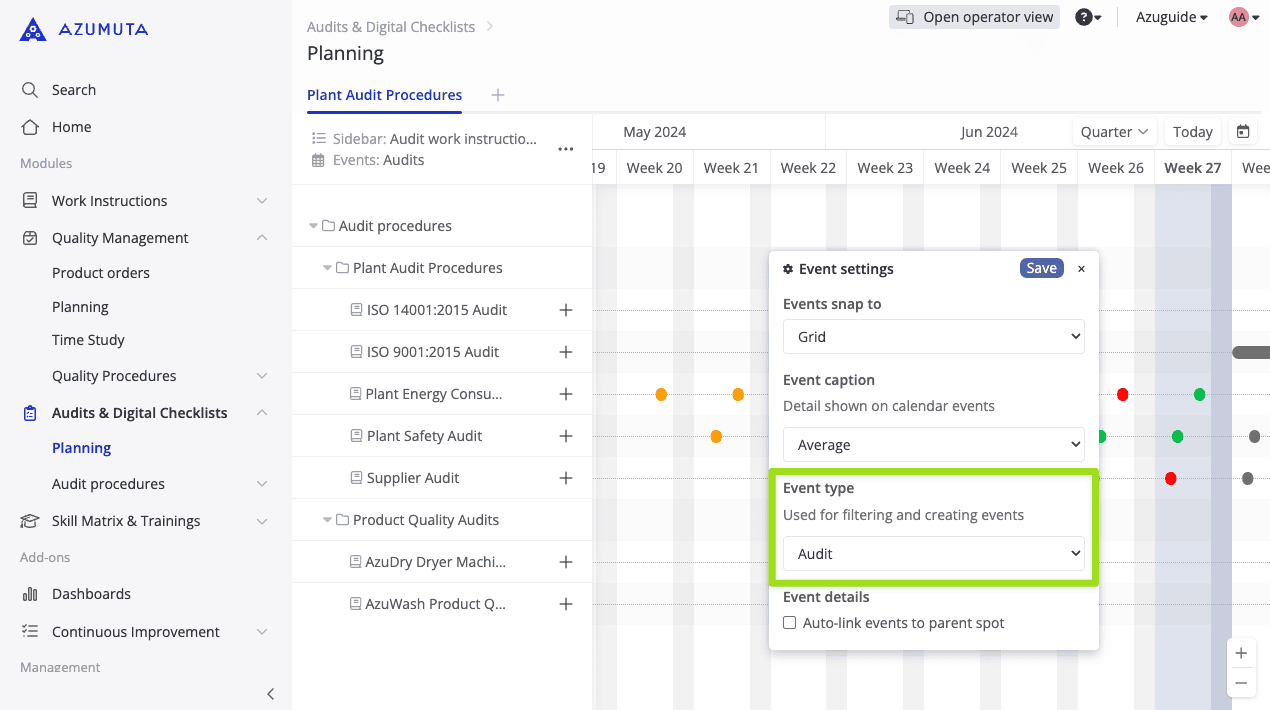Open the help question mark menu
This screenshot has width=1270, height=710.
pyautogui.click(x=1088, y=17)
